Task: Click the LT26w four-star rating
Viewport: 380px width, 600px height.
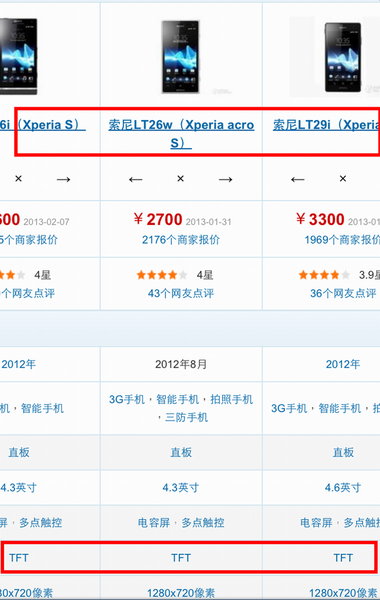Action: (162, 275)
